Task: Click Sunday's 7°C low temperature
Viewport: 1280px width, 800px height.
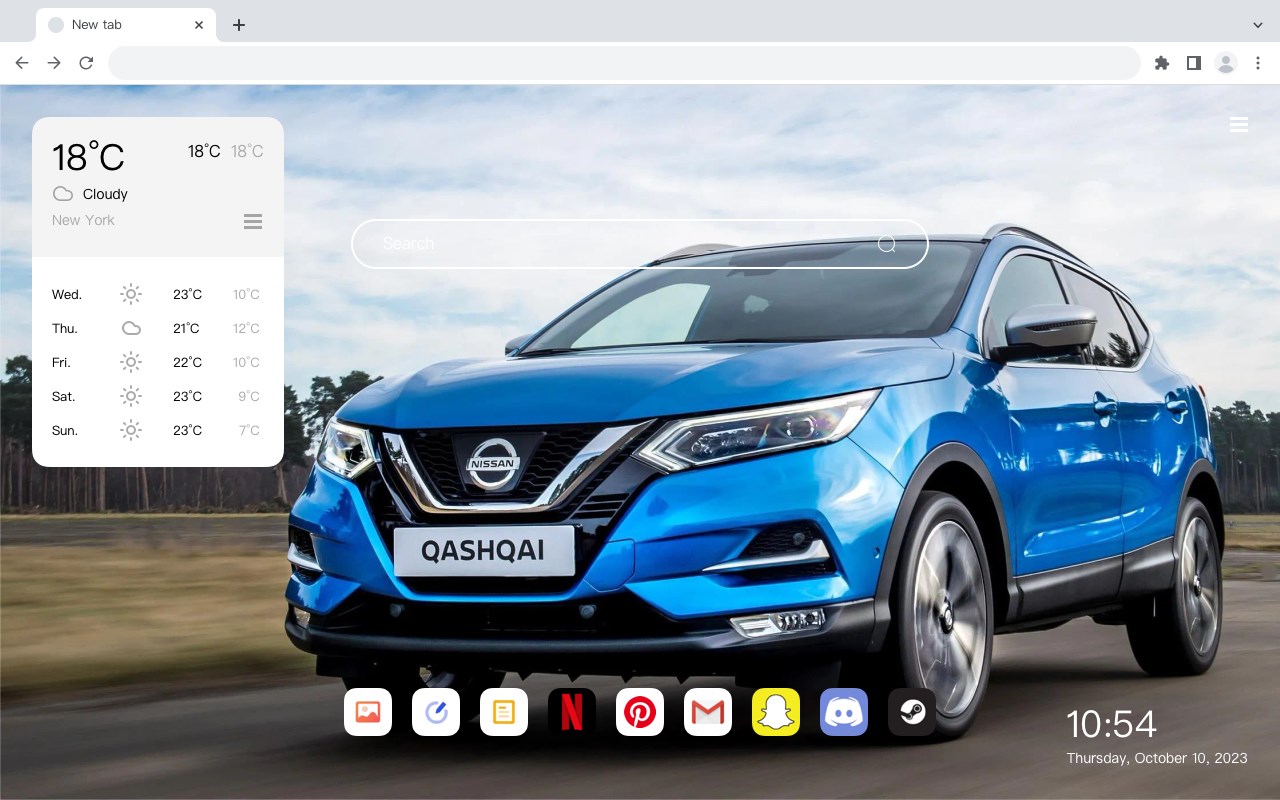Action: (x=249, y=430)
